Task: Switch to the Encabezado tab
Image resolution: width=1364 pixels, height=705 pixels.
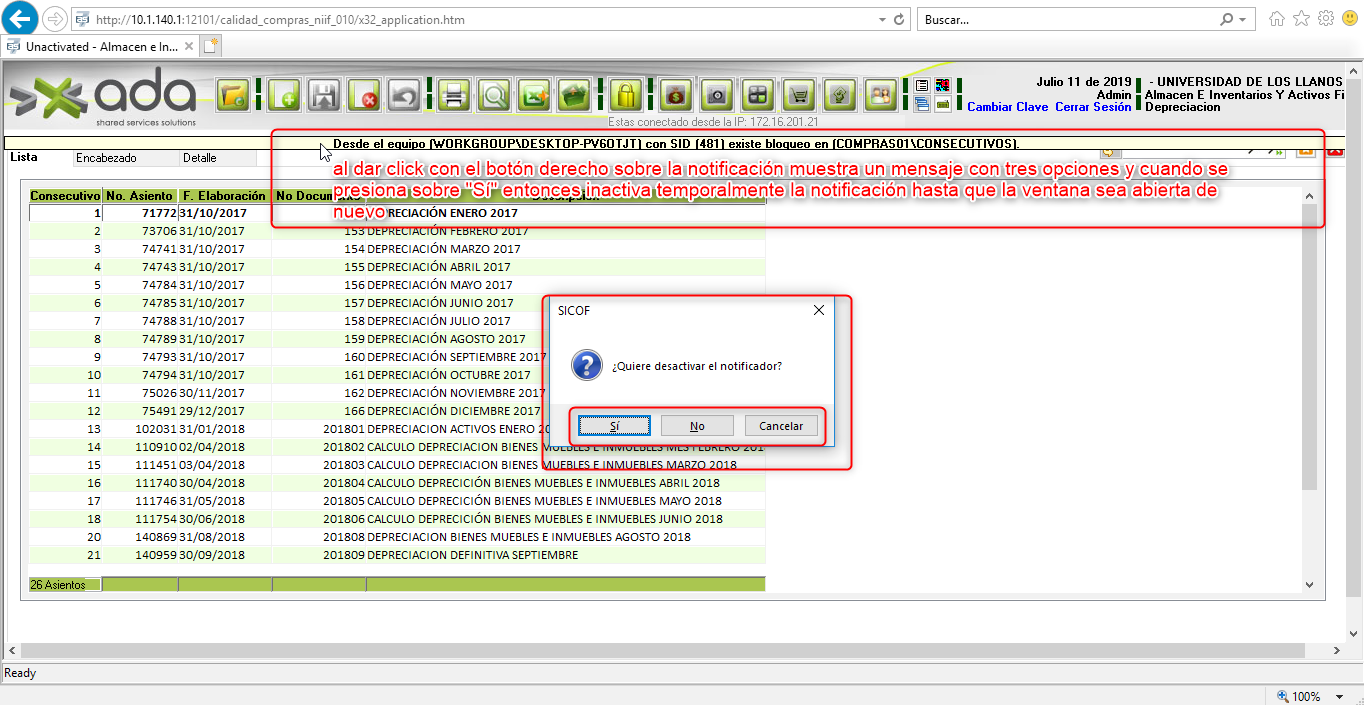Action: coord(106,158)
